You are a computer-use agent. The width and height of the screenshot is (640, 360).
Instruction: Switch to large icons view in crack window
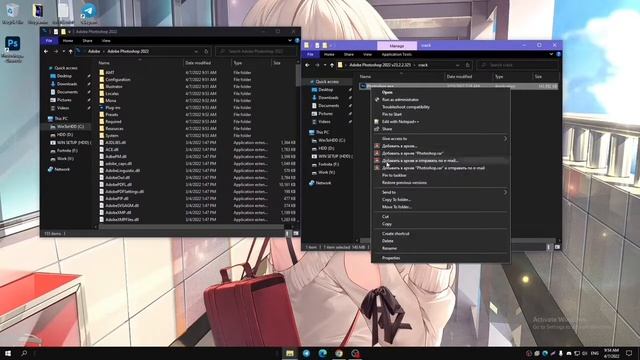click(x=557, y=247)
